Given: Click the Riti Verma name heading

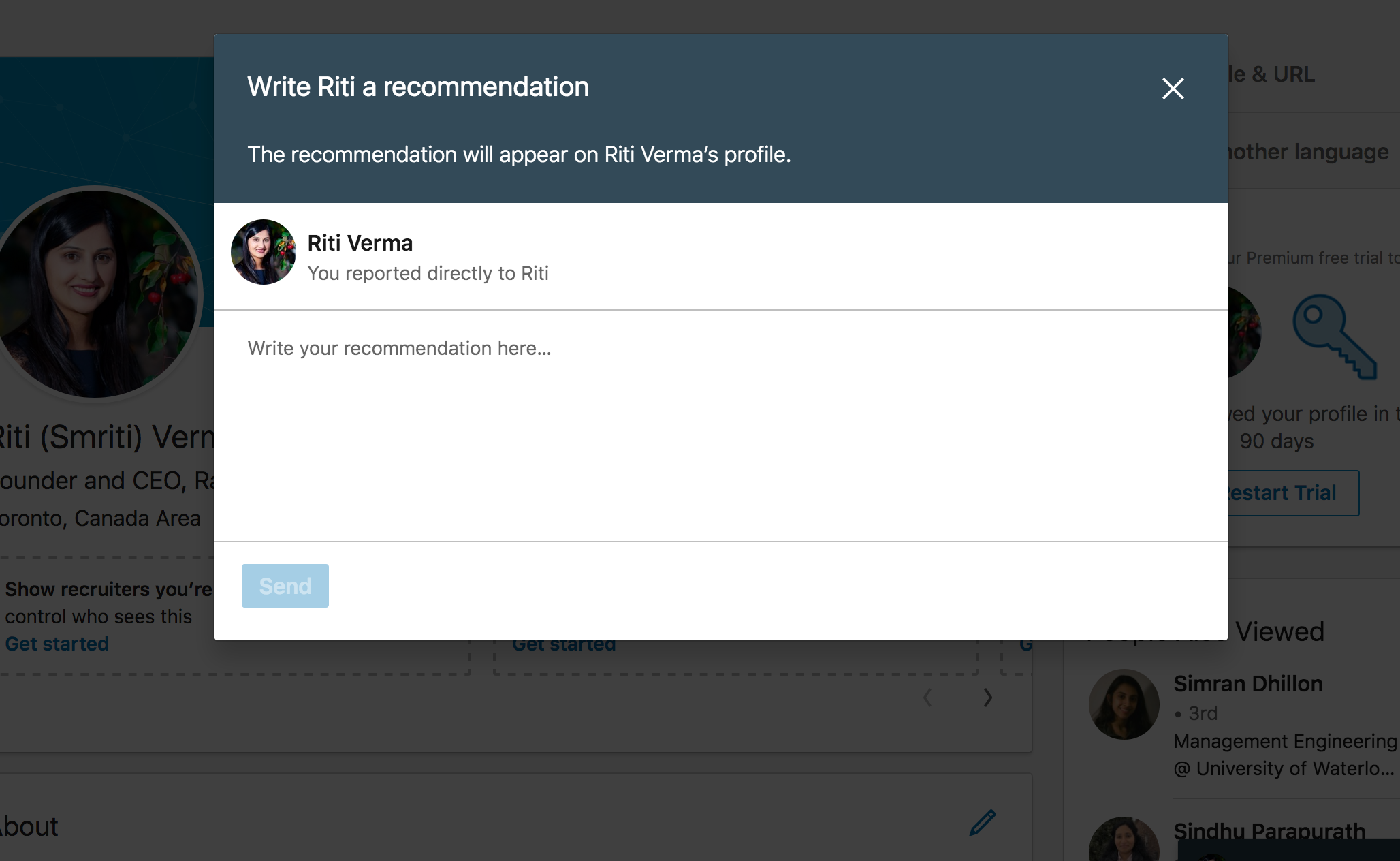Looking at the screenshot, I should pyautogui.click(x=360, y=243).
